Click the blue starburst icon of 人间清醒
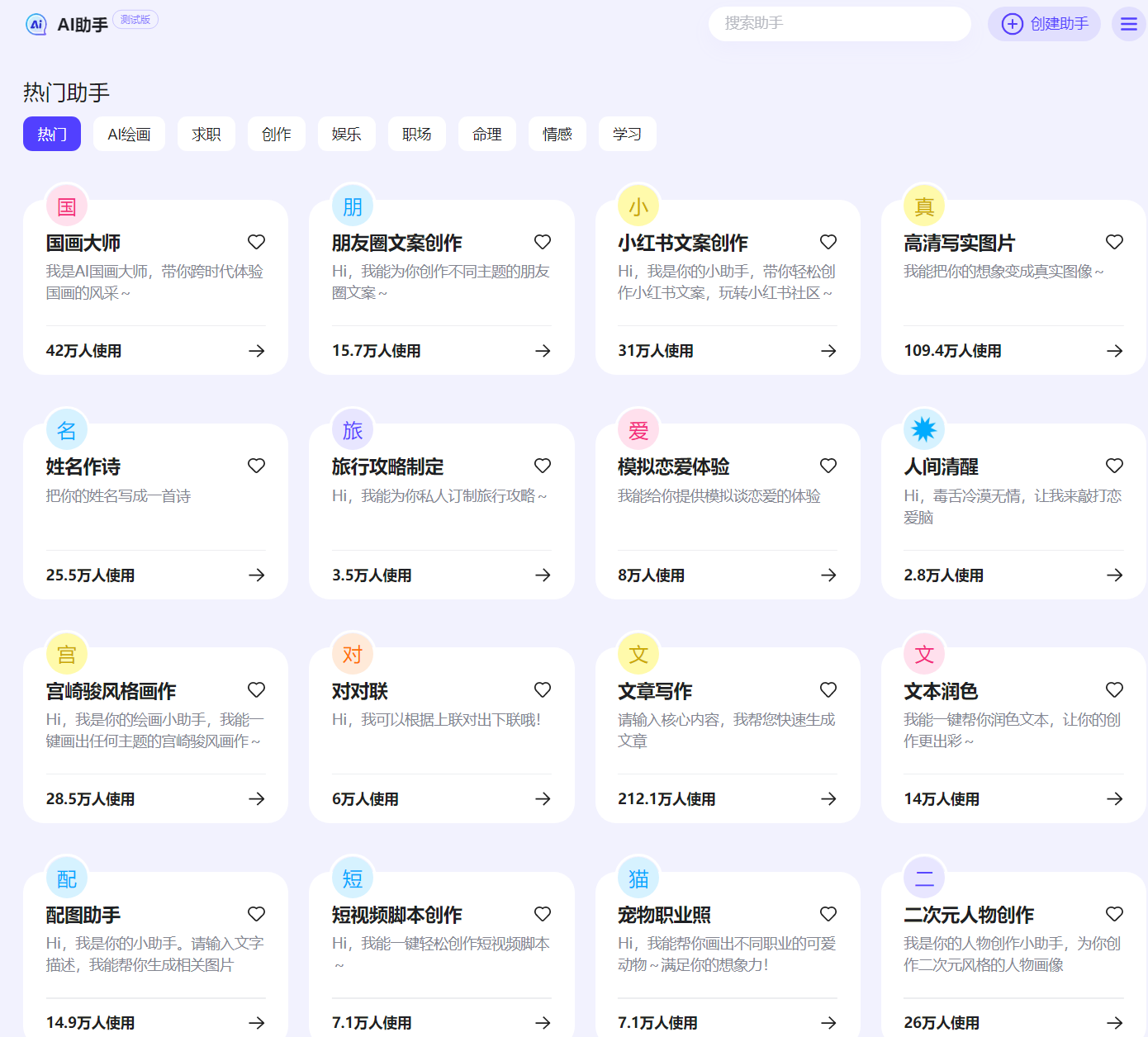Viewport: 1148px width, 1037px height. click(924, 430)
